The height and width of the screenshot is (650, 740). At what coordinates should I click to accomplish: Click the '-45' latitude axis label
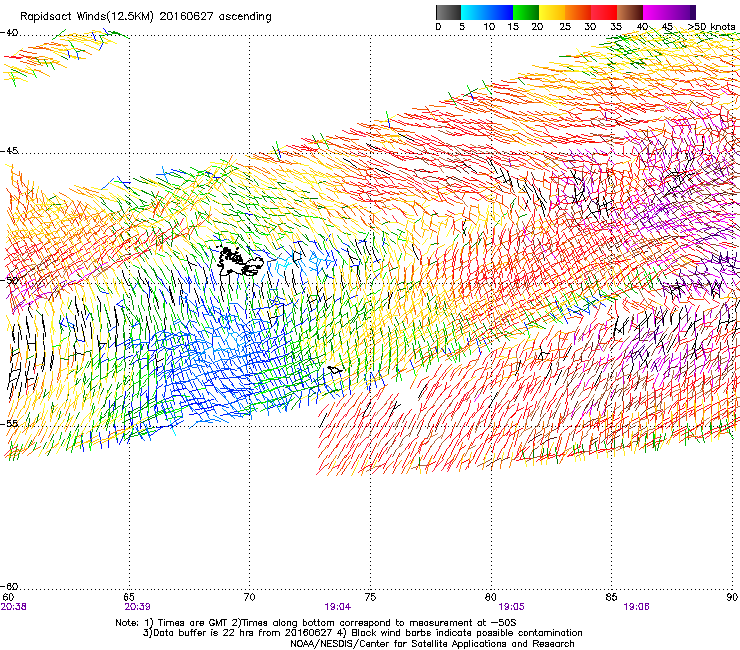tap(9, 151)
